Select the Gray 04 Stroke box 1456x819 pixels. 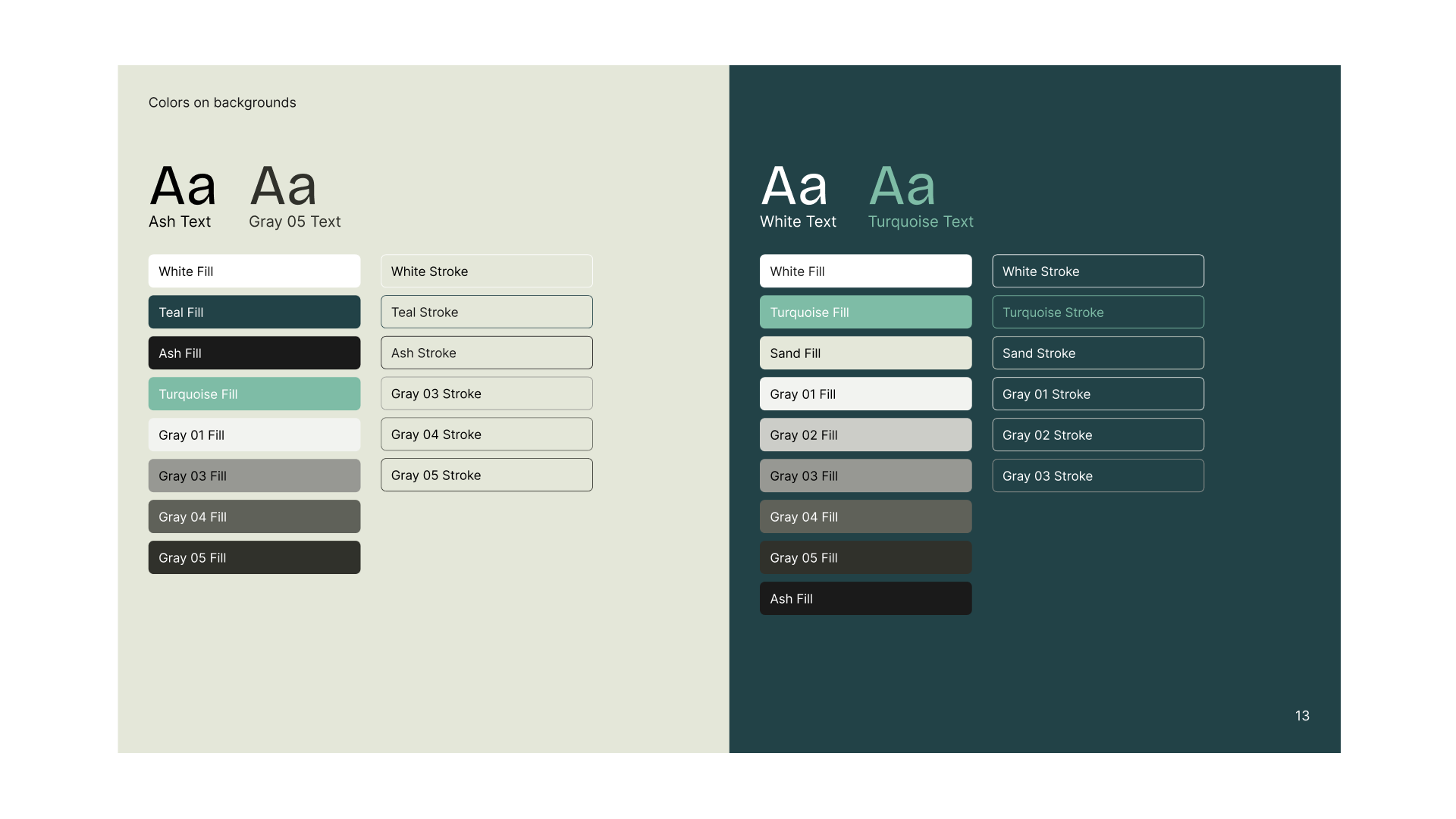[x=487, y=434]
